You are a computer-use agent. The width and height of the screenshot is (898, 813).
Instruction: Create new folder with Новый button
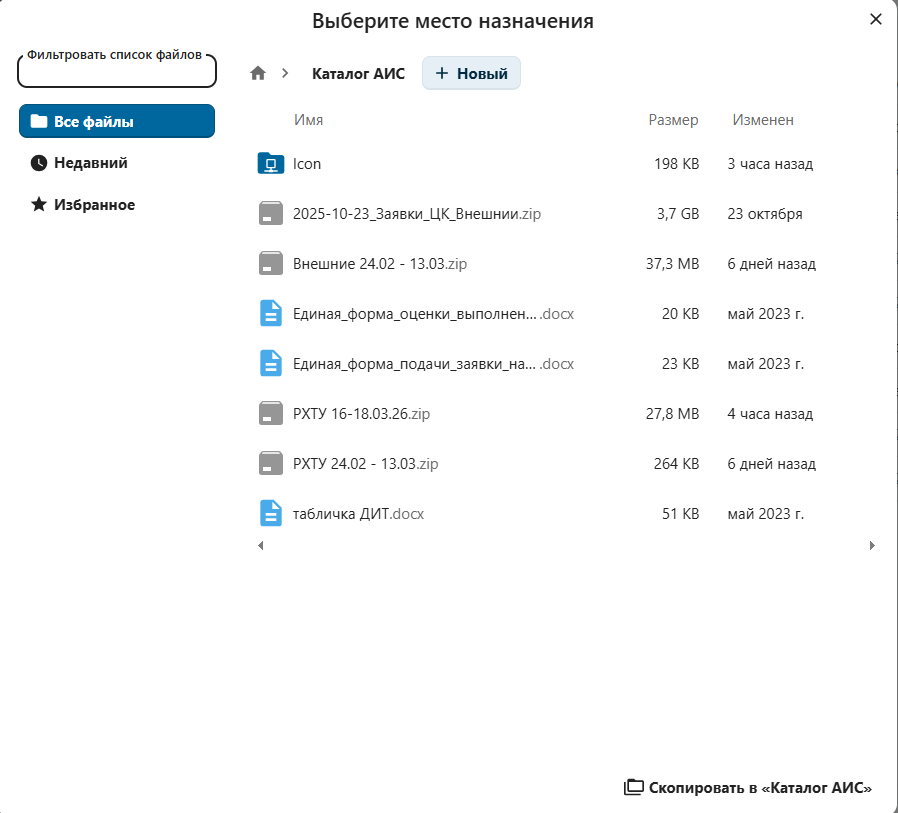click(471, 73)
